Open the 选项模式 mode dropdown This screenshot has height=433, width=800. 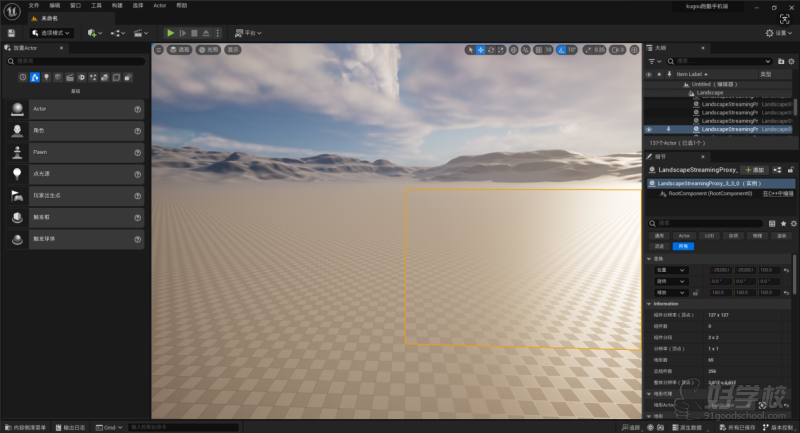49,33
